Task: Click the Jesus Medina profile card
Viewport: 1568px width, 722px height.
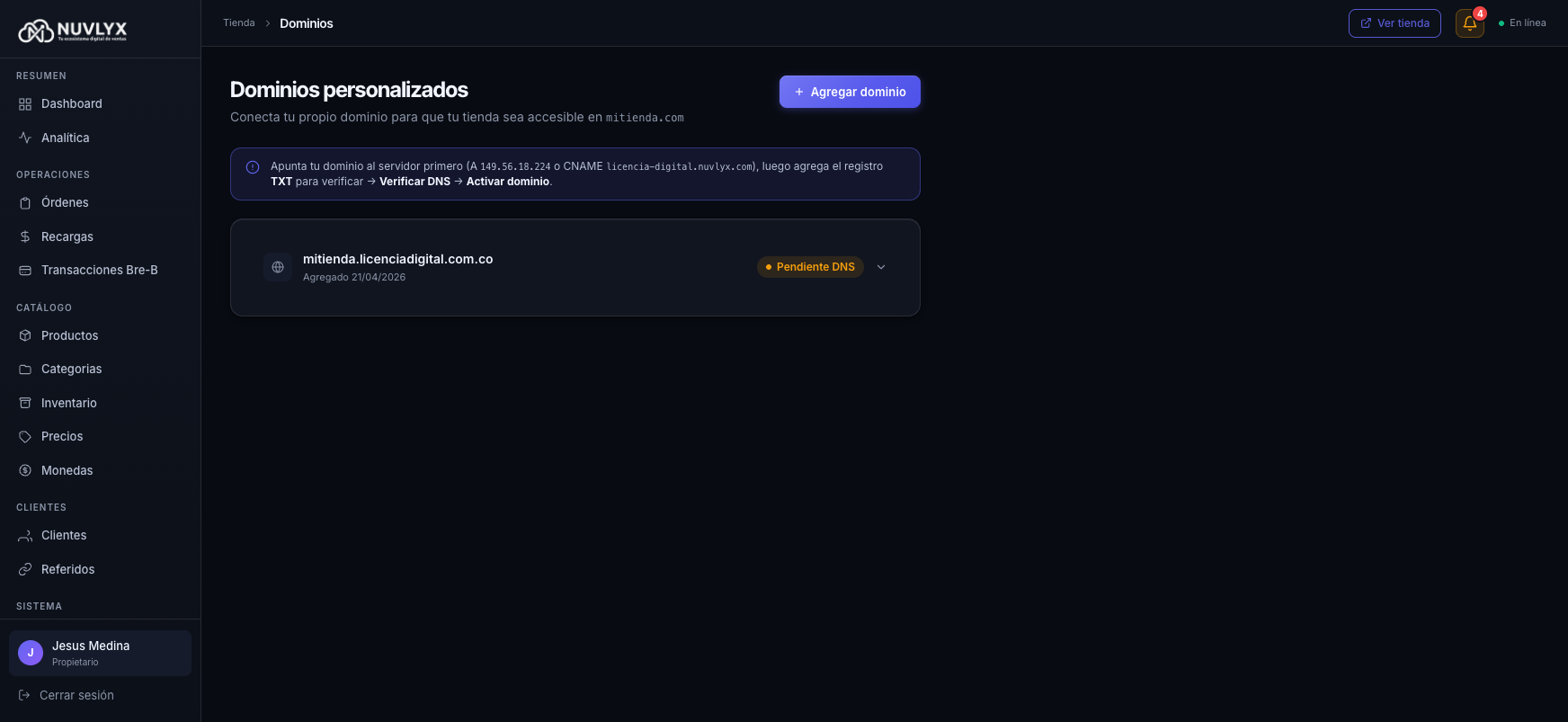Action: point(100,653)
